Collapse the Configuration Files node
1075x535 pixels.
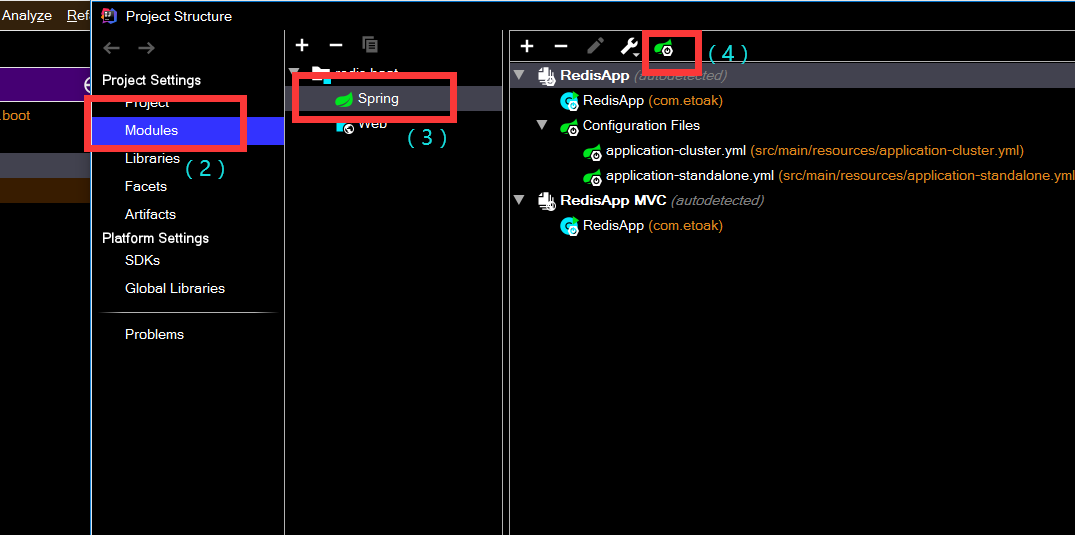[x=542, y=126]
